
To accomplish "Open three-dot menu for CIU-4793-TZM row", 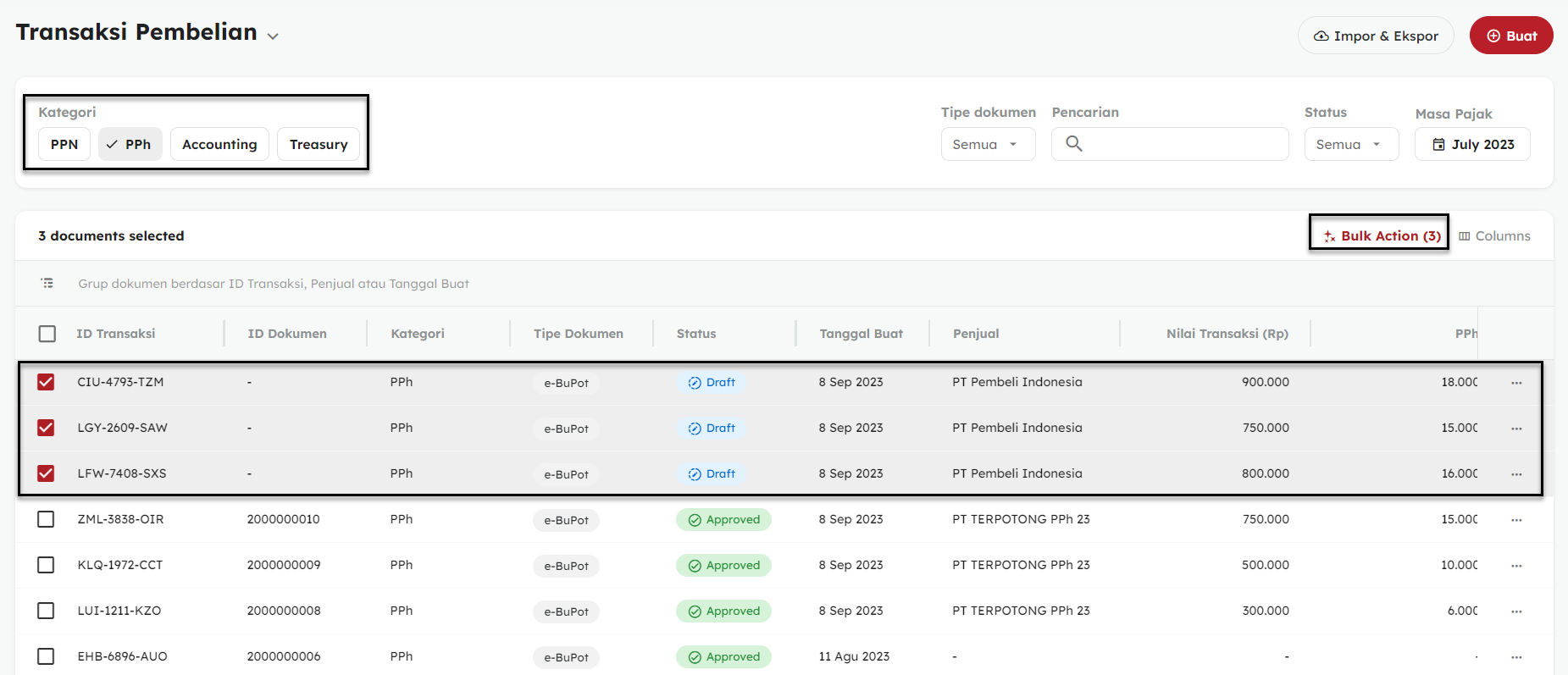I will (1515, 383).
